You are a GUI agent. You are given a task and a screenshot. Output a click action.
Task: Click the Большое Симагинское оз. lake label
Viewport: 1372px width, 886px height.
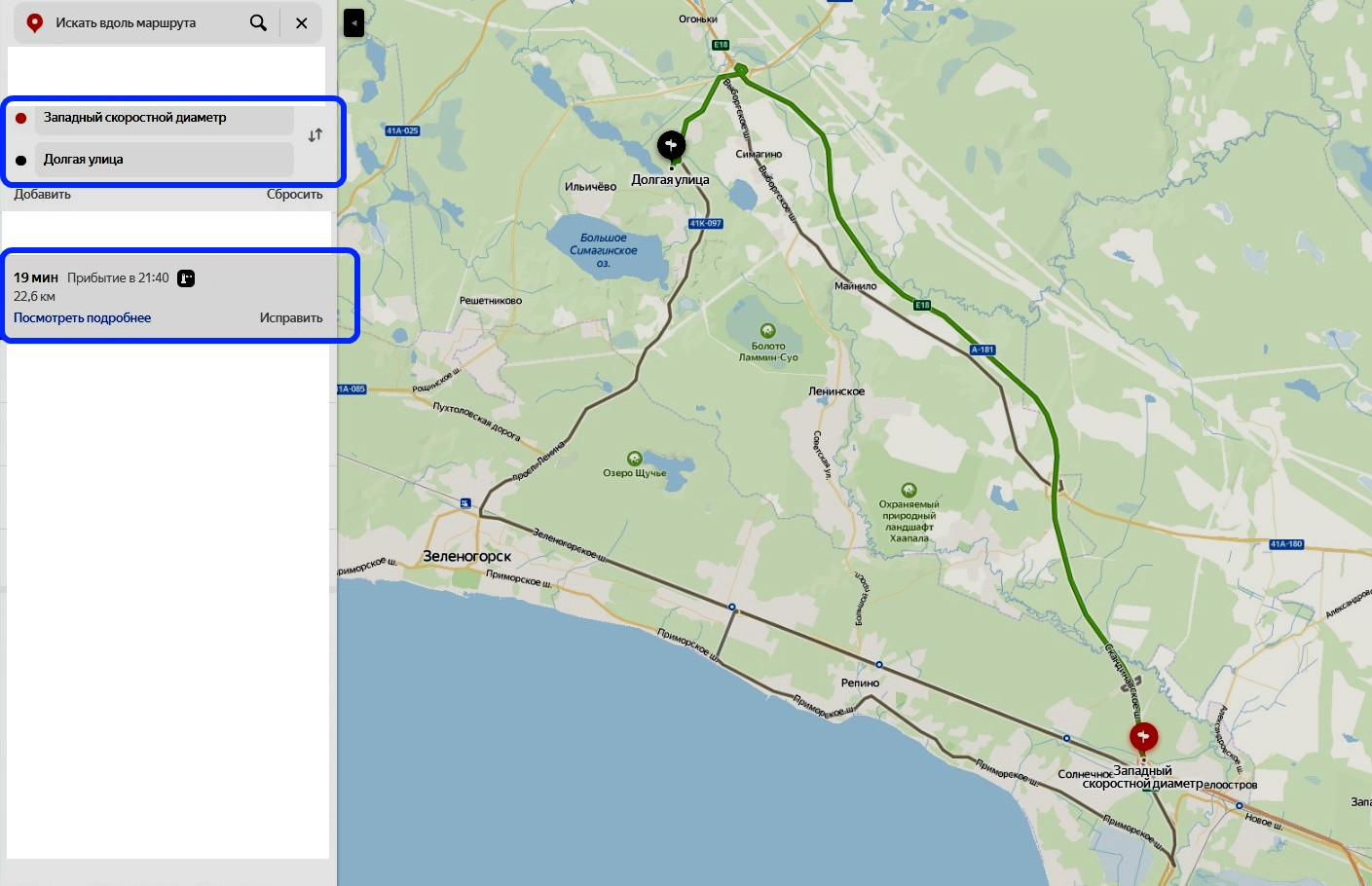click(604, 250)
